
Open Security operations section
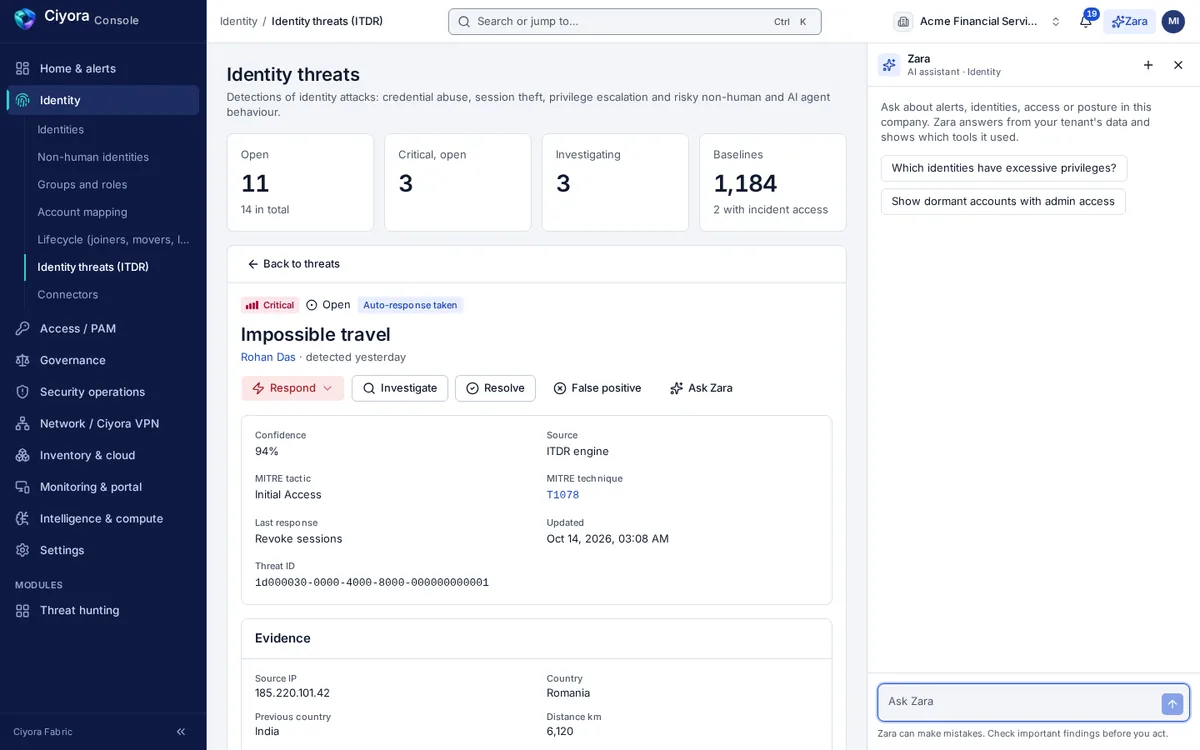(x=103, y=392)
